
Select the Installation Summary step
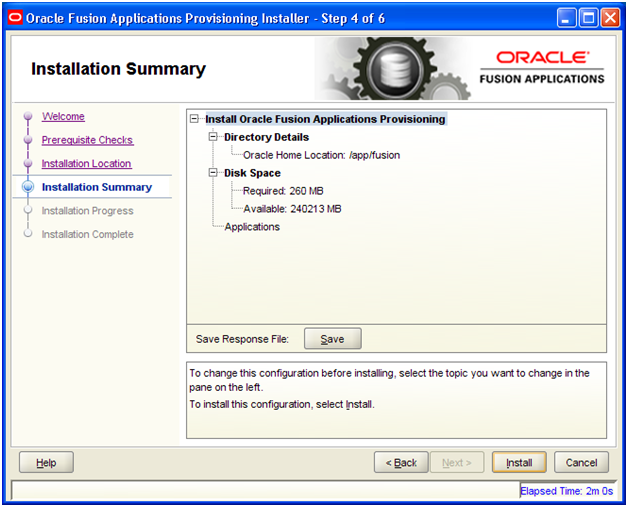pyautogui.click(x=97, y=187)
